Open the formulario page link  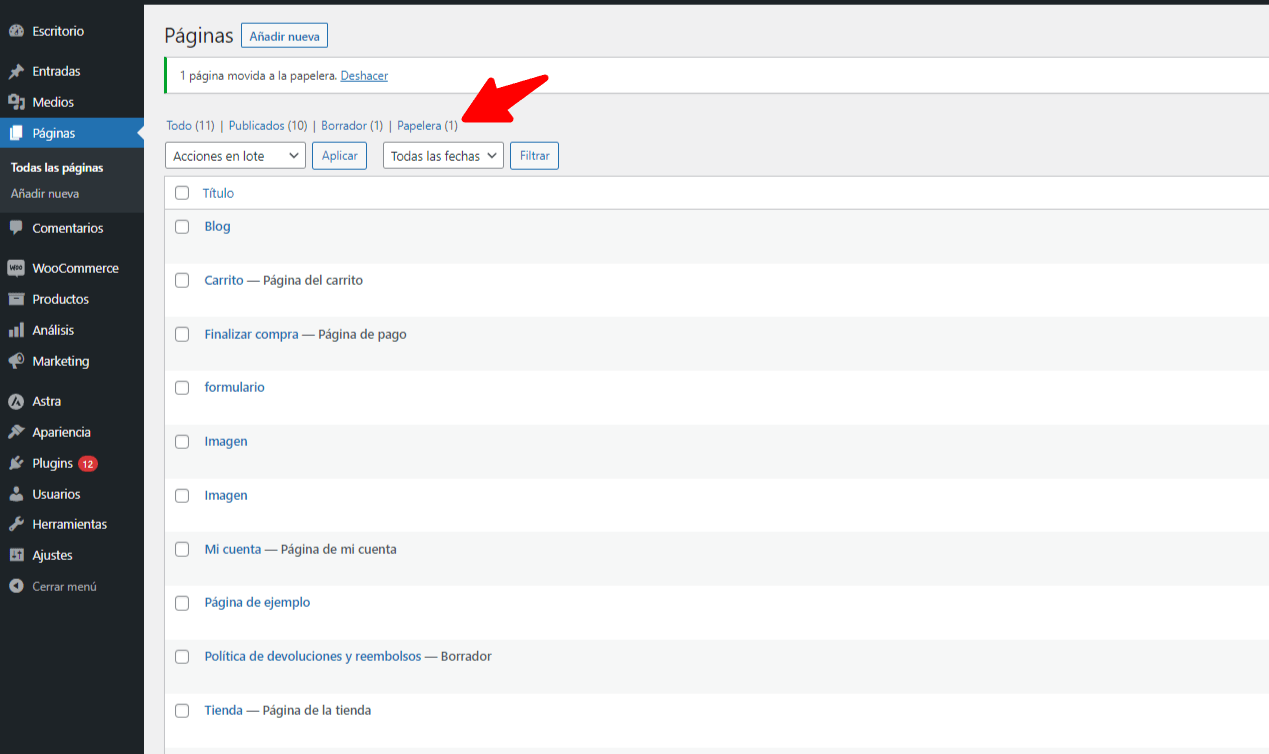click(234, 388)
